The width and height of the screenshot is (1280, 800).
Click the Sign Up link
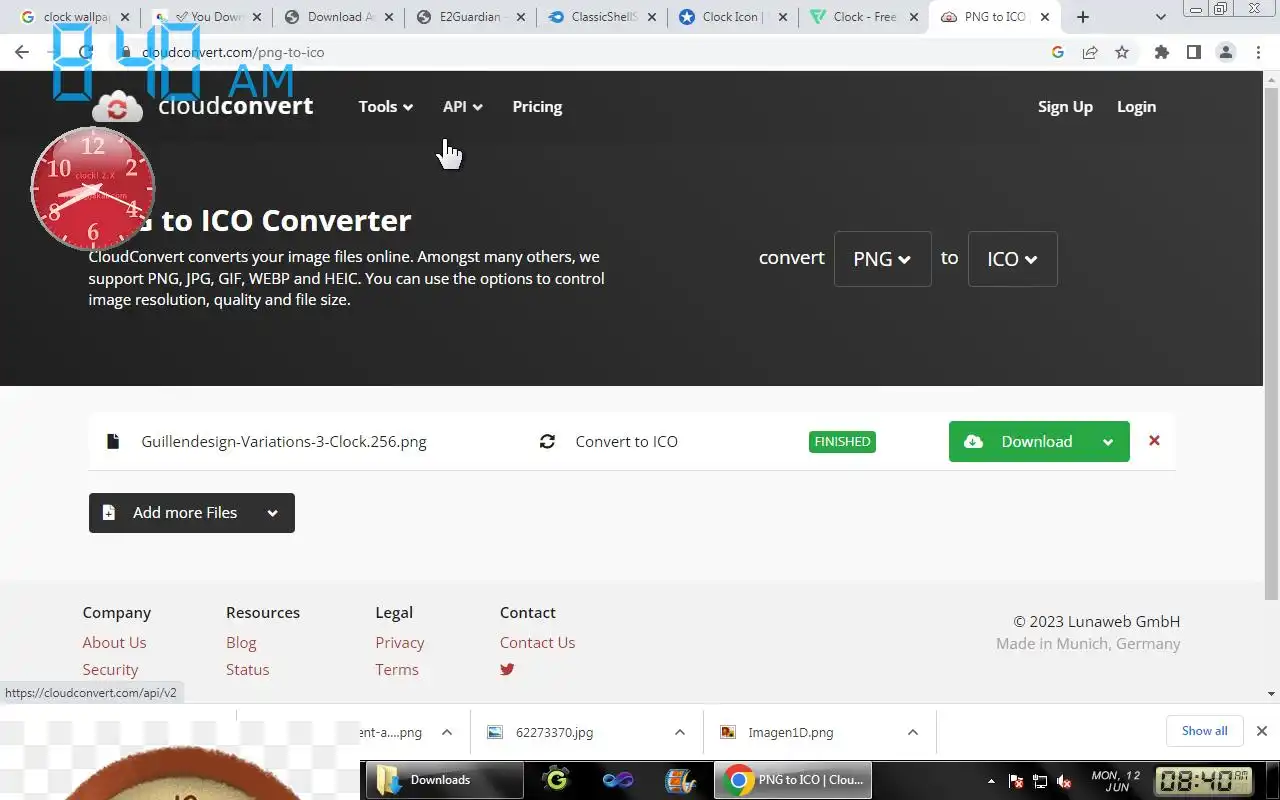(x=1065, y=106)
